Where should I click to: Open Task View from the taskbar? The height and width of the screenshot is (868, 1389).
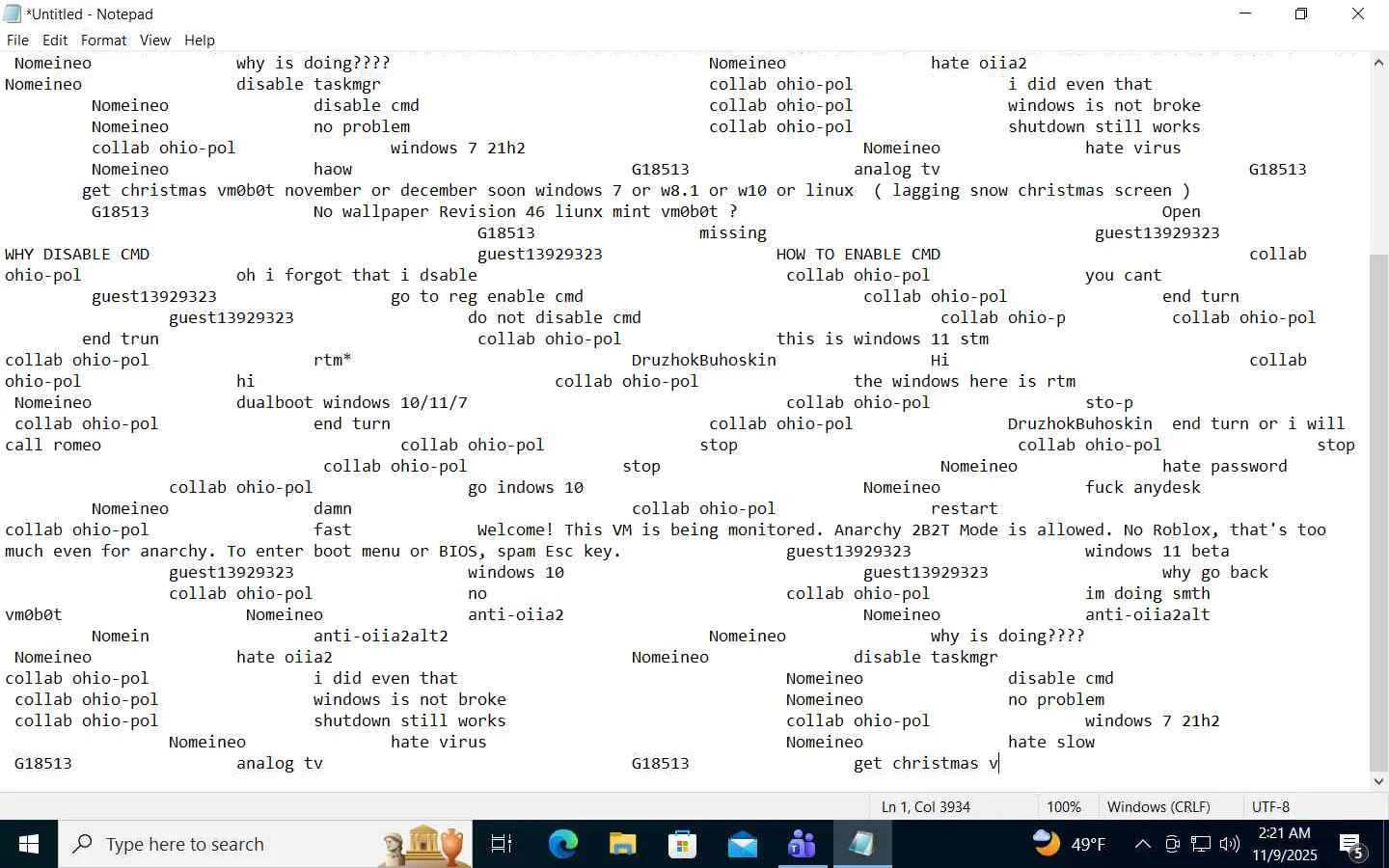pos(502,845)
